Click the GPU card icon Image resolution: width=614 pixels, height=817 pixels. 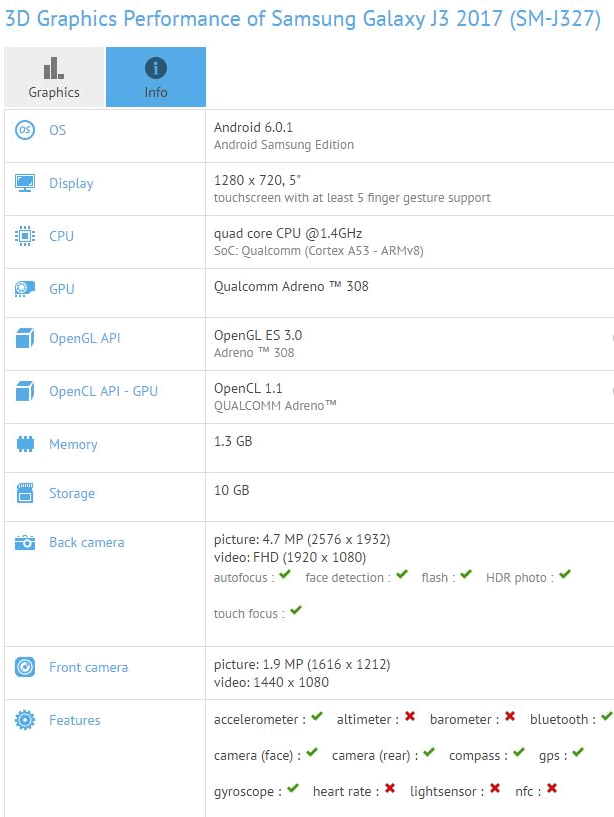25,289
